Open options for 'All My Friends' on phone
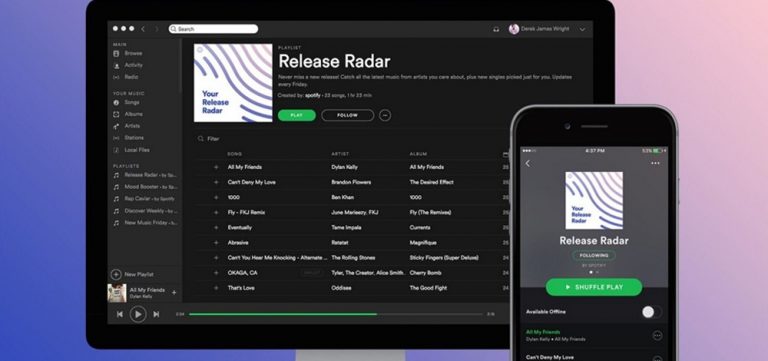768x361 pixels. (x=657, y=336)
